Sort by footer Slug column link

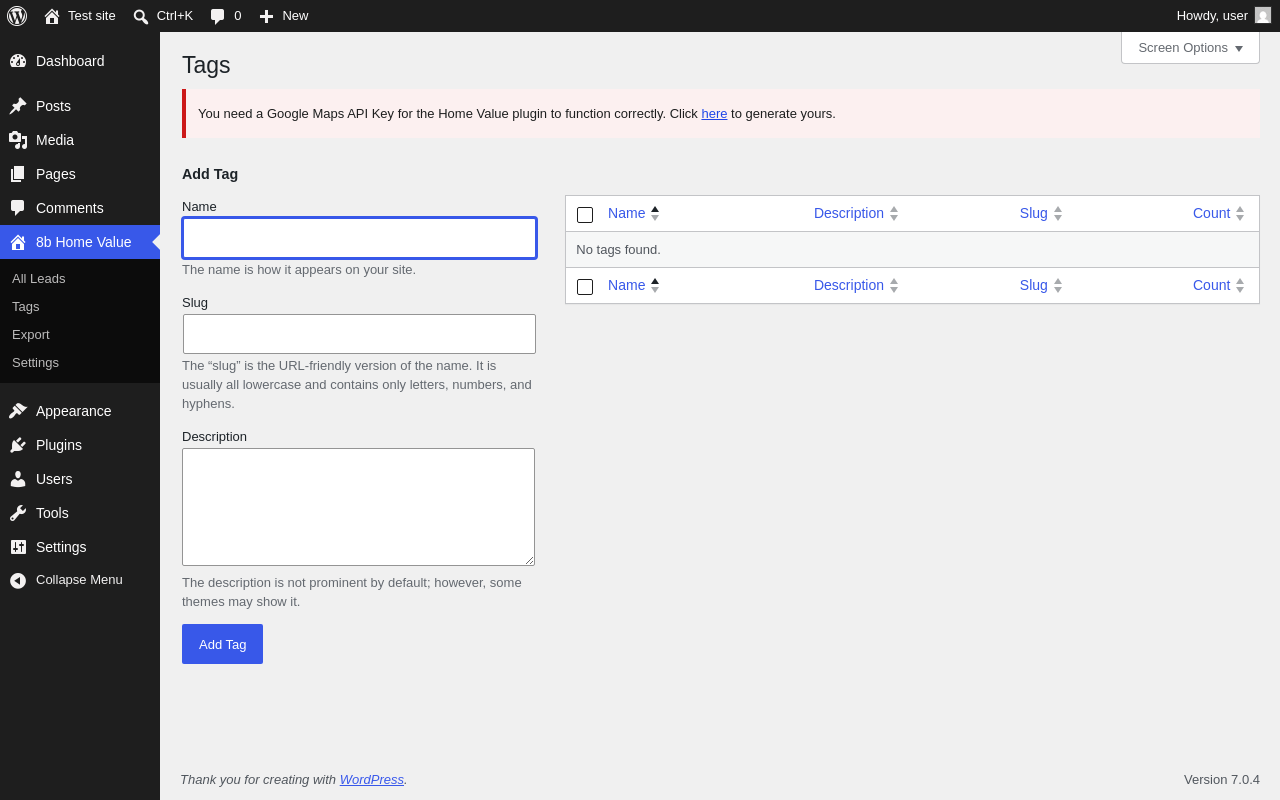[x=1034, y=285]
